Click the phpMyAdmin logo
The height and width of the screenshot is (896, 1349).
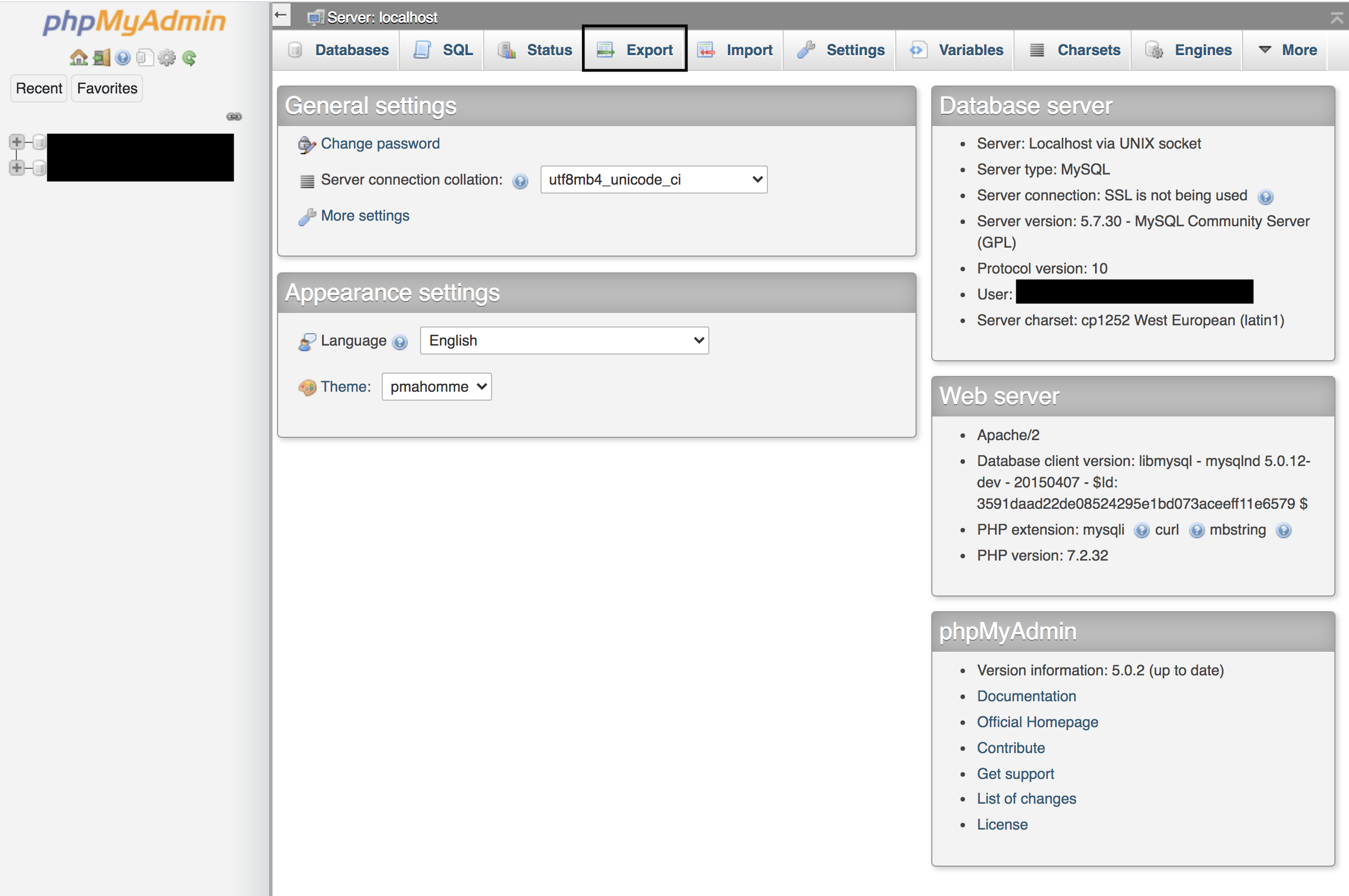135,22
